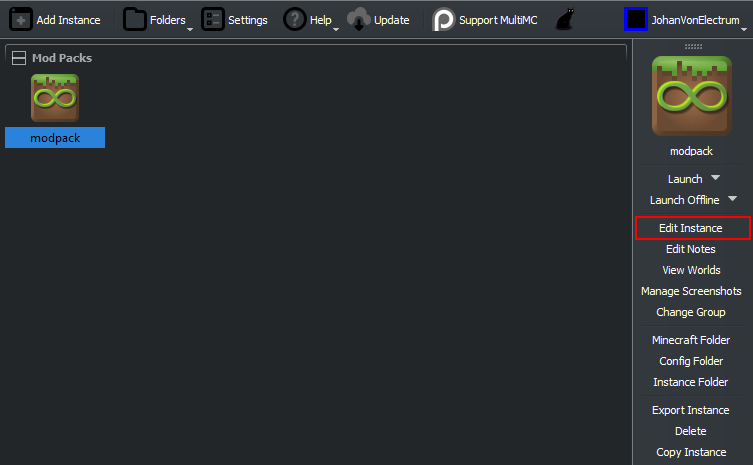Open View Worlds

[691, 270]
